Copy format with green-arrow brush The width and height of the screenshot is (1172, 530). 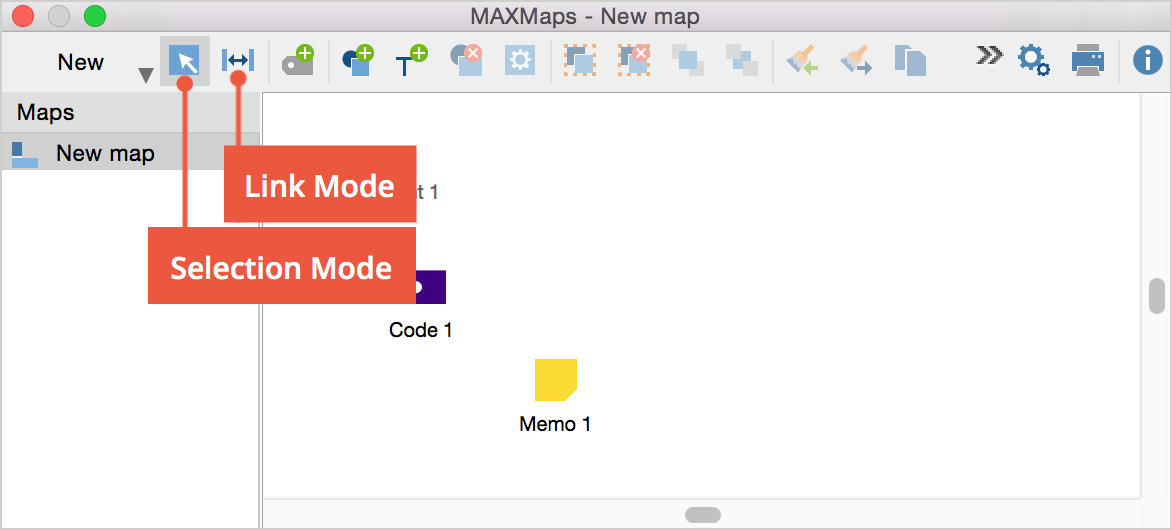(802, 61)
